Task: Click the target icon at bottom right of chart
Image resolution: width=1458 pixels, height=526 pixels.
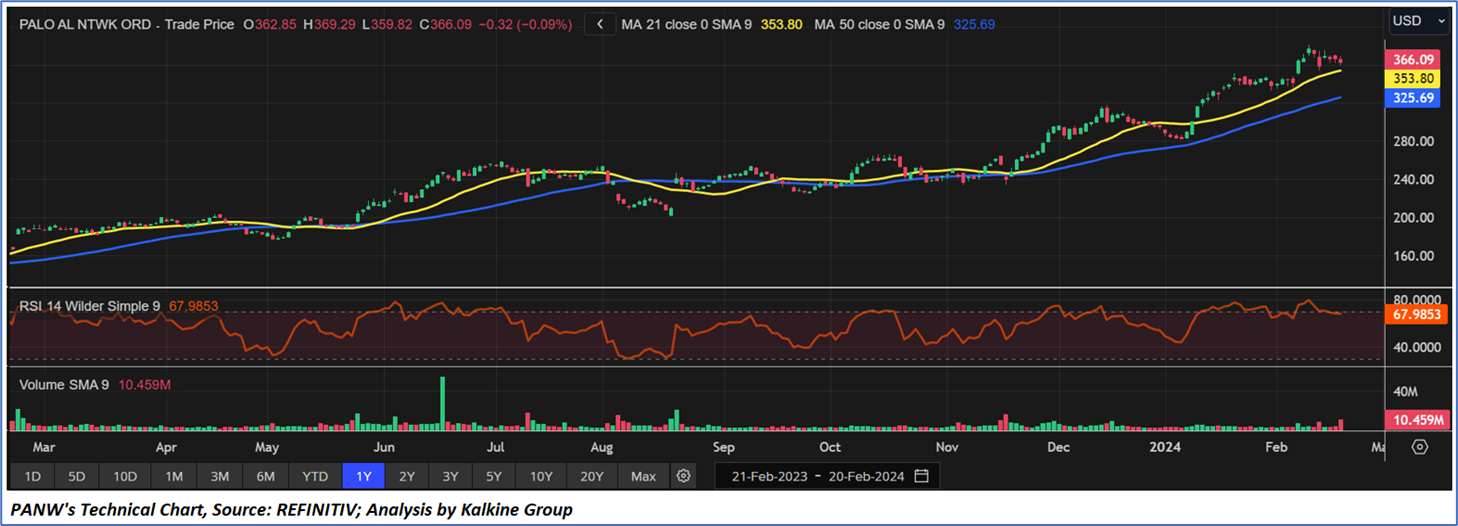Action: (x=1419, y=446)
